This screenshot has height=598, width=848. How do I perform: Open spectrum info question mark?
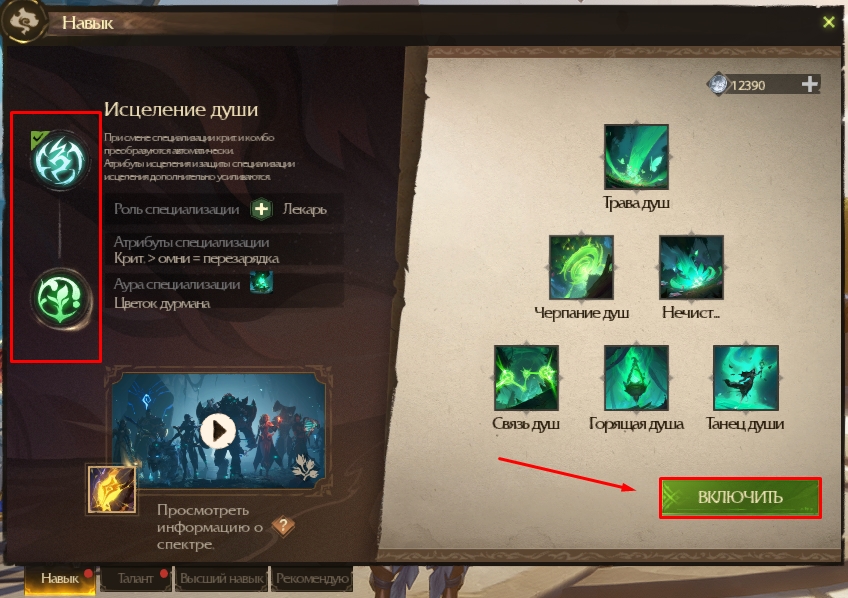click(x=283, y=526)
